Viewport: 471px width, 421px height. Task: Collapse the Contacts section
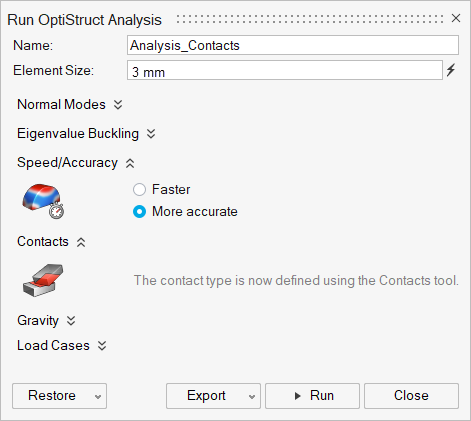[81, 242]
